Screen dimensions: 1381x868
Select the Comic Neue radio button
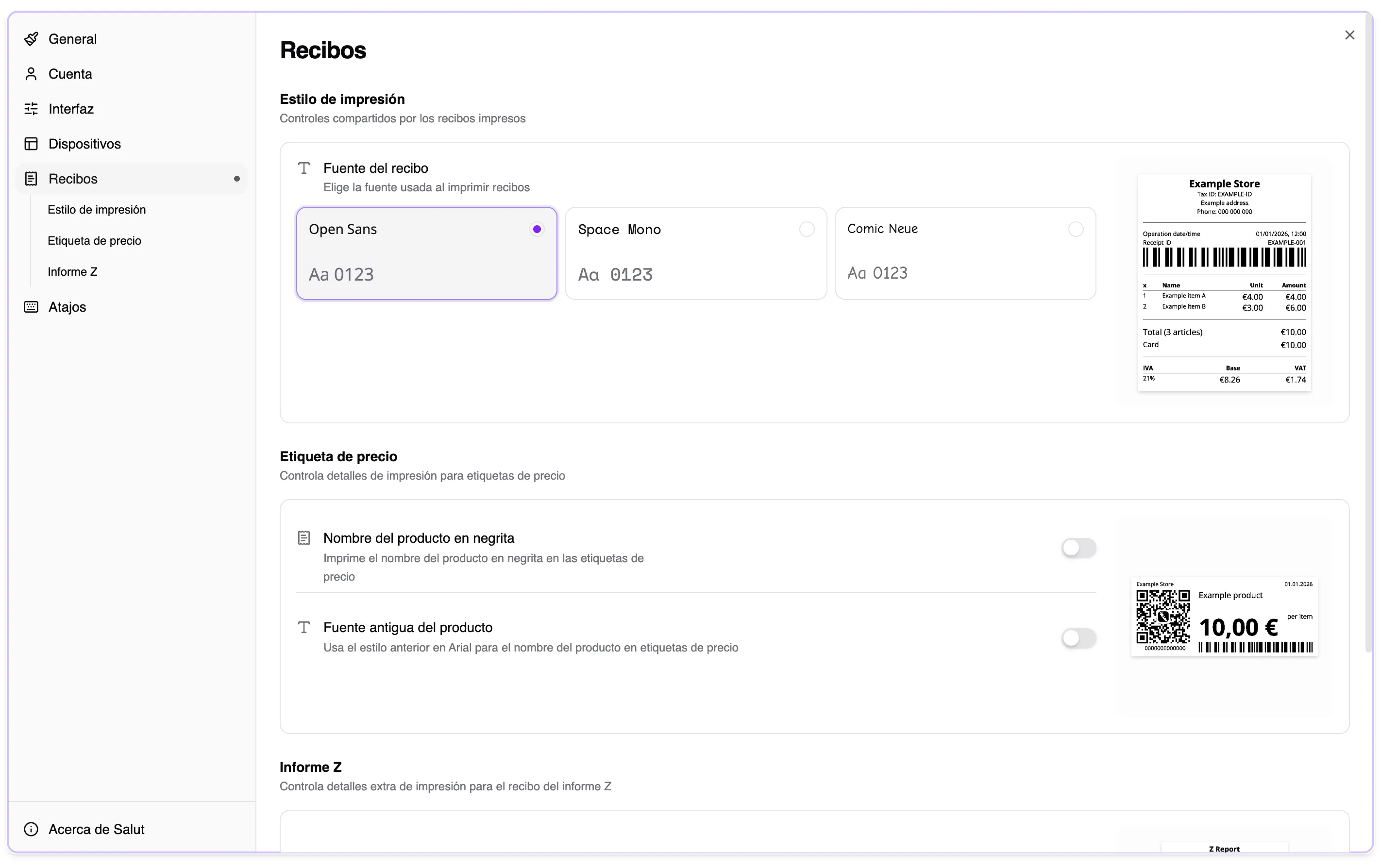tap(1076, 229)
